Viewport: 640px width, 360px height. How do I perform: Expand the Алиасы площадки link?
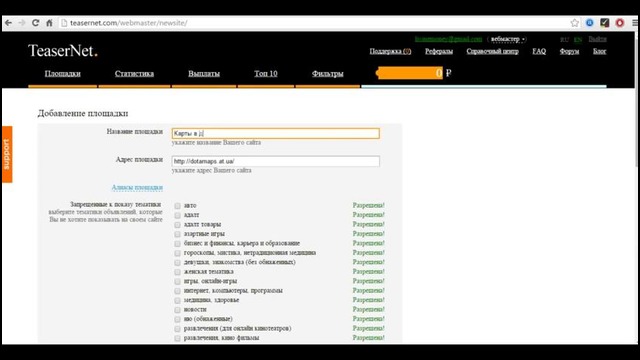coord(137,187)
